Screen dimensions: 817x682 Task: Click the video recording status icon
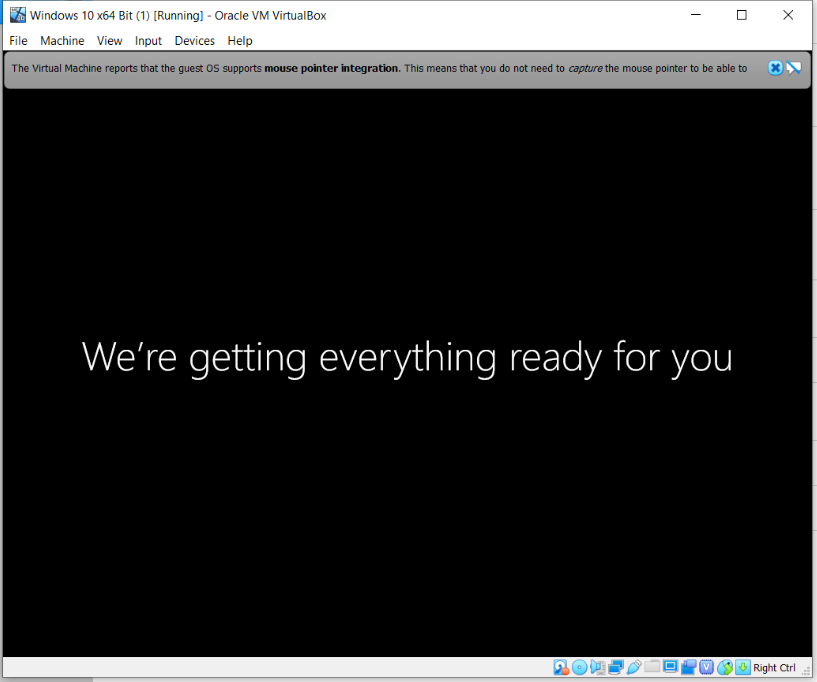click(688, 667)
